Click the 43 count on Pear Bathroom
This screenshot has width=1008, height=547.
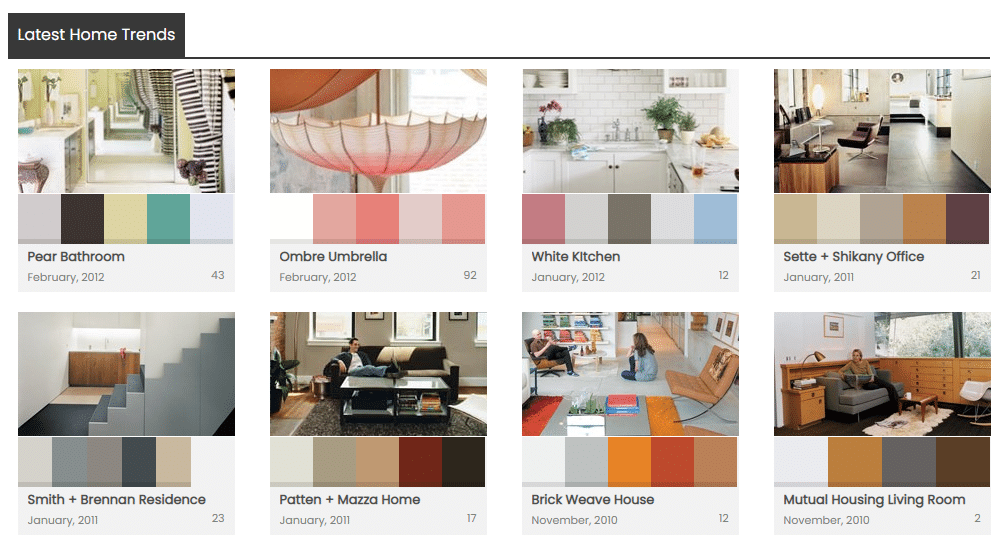click(218, 275)
